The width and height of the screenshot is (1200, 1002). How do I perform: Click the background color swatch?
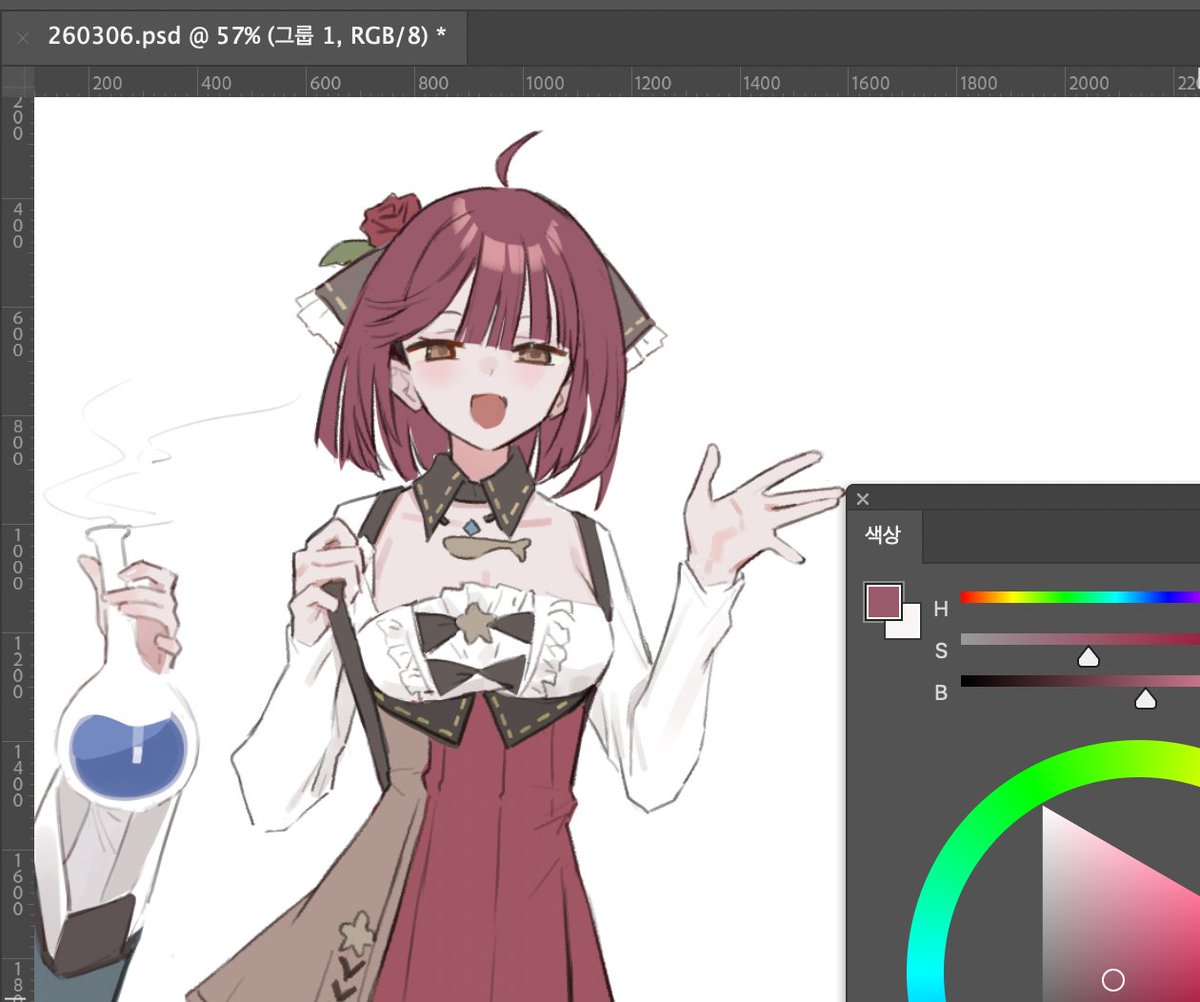(908, 627)
